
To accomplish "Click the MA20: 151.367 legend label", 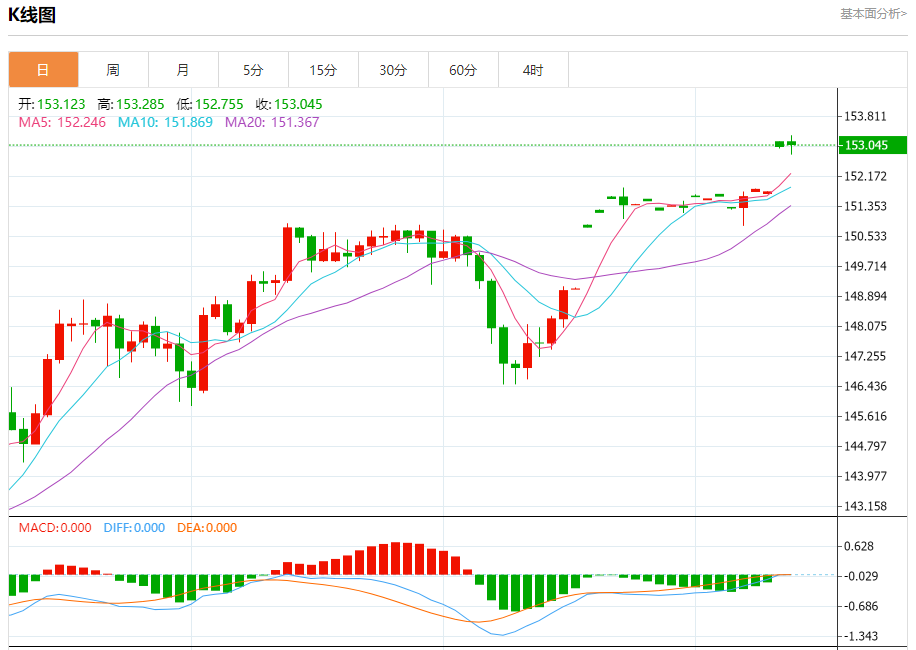I will coord(272,122).
